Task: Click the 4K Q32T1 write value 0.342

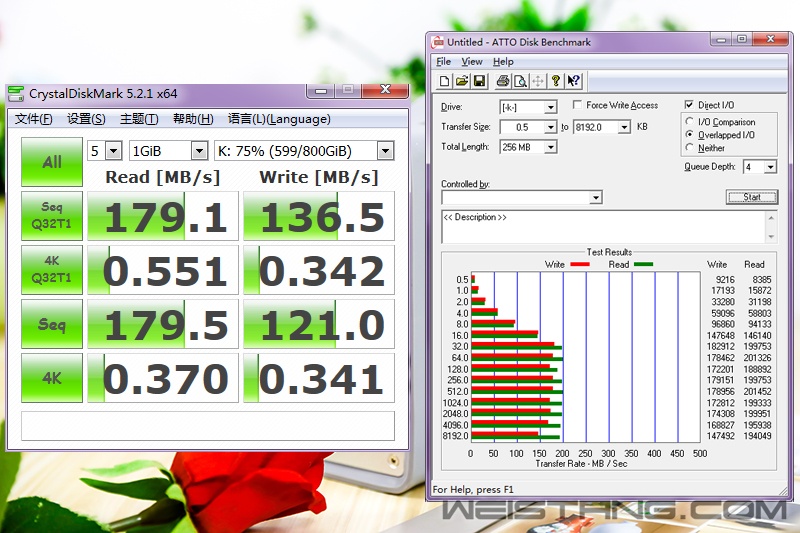Action: (319, 270)
